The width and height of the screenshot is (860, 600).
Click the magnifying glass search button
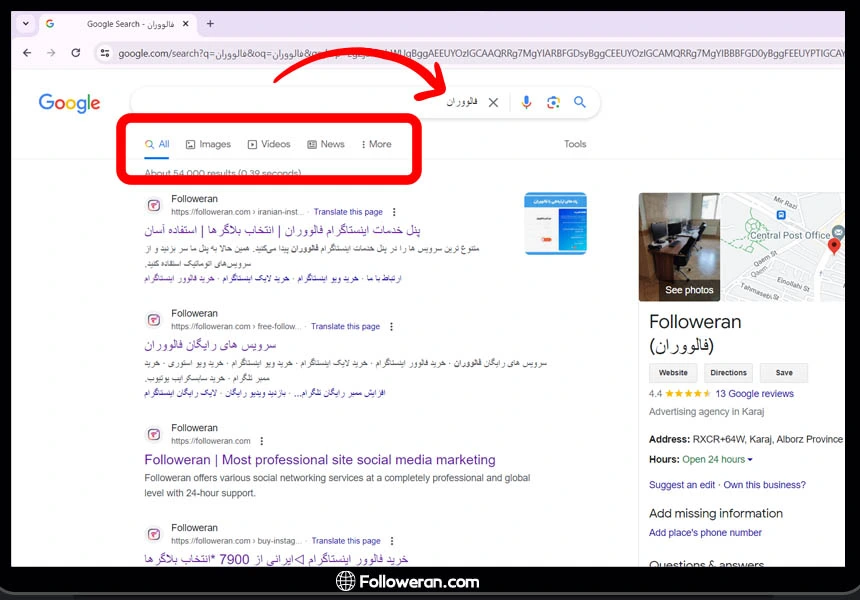point(580,102)
